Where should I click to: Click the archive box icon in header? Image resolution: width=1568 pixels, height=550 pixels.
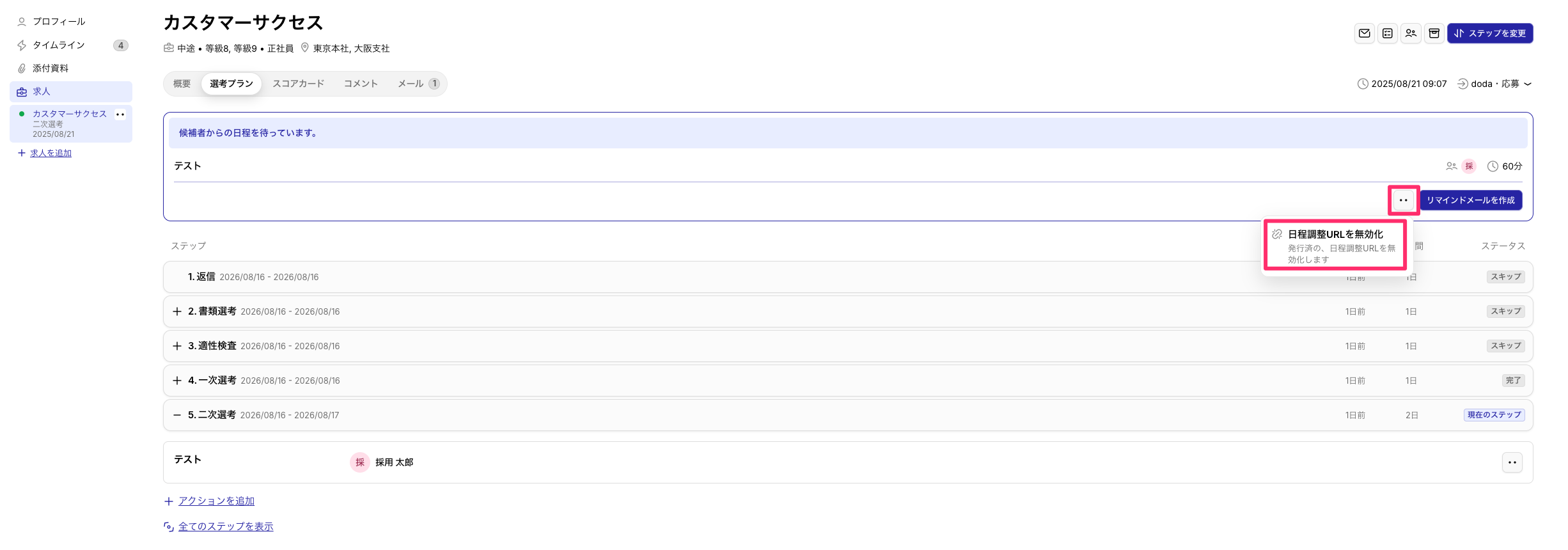(1434, 33)
